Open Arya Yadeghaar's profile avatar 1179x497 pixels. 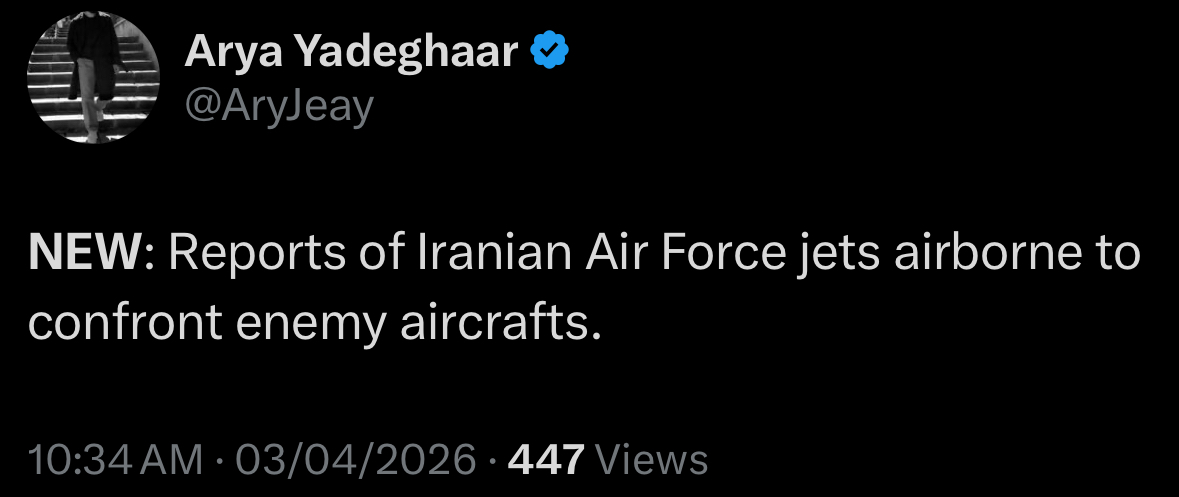(x=93, y=77)
